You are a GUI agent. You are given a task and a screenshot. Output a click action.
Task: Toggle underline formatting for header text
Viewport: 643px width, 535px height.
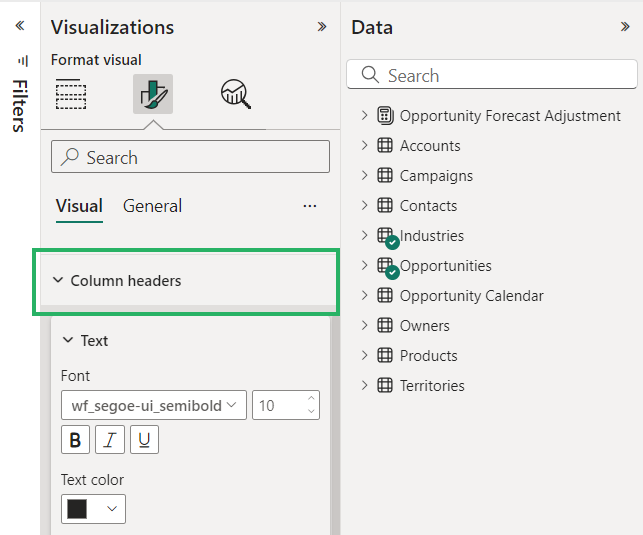(x=144, y=440)
